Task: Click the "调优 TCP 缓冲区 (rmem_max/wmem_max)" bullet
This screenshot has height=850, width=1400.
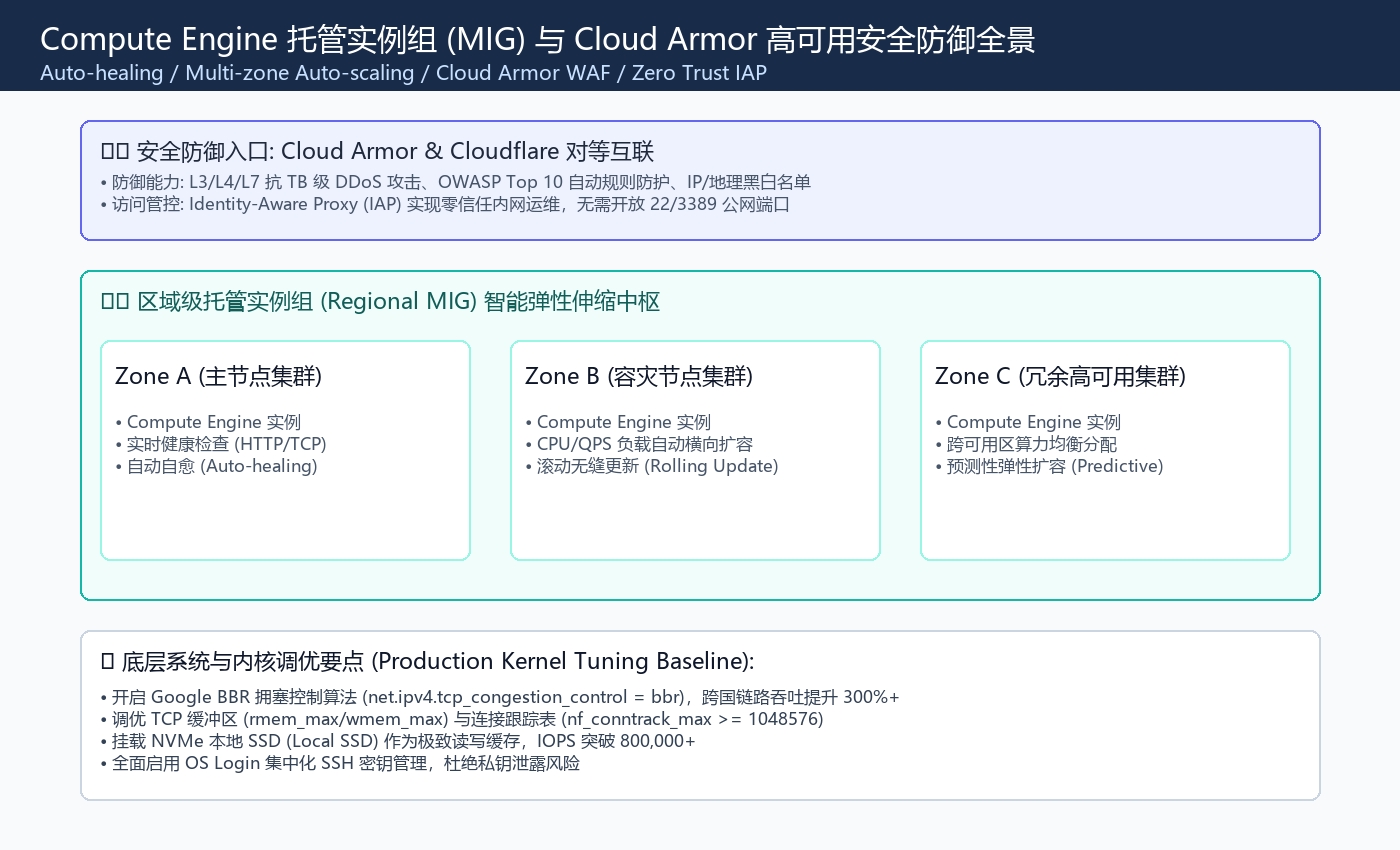Action: click(462, 719)
